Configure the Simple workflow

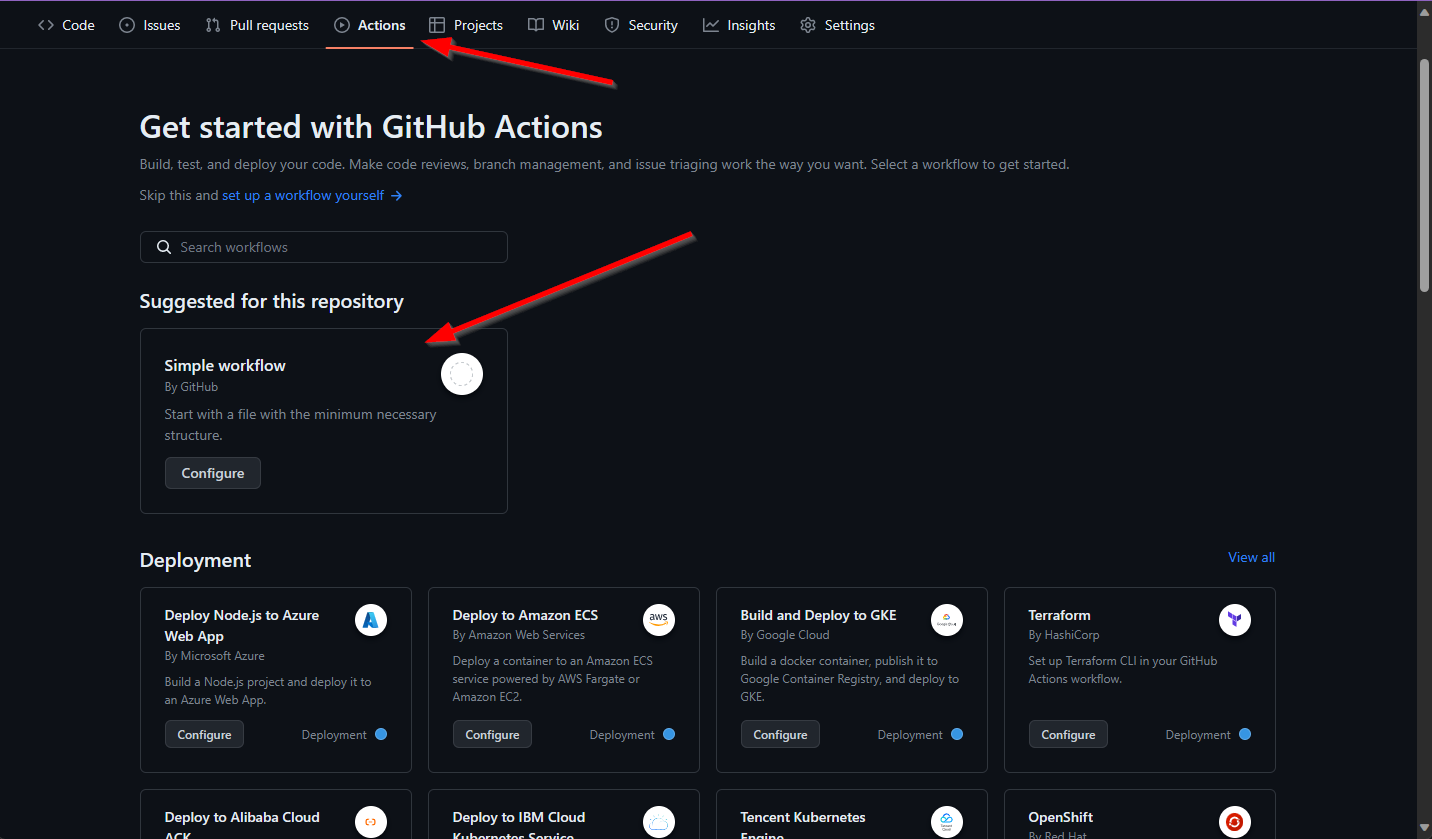(212, 473)
